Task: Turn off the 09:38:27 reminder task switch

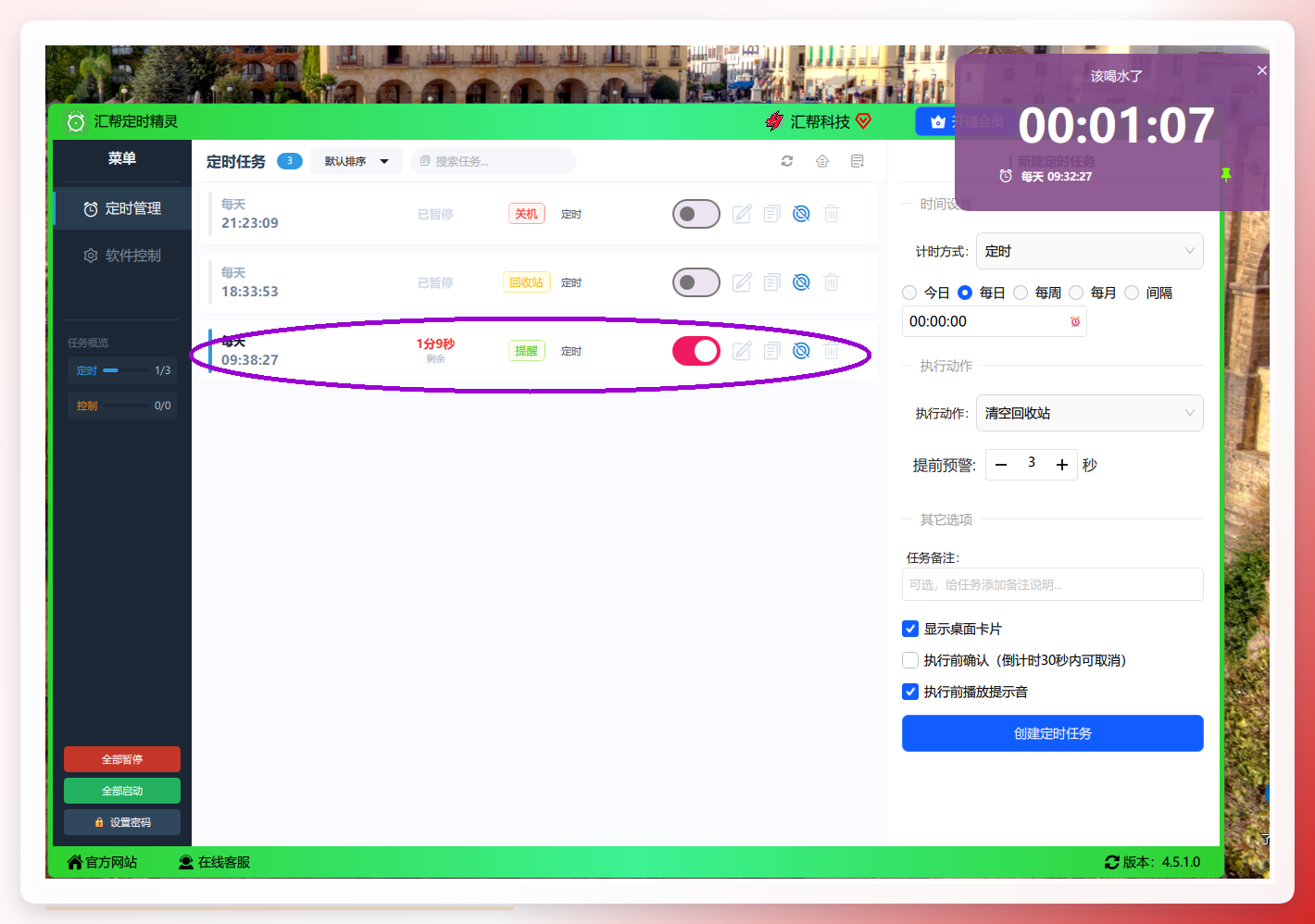Action: 696,351
